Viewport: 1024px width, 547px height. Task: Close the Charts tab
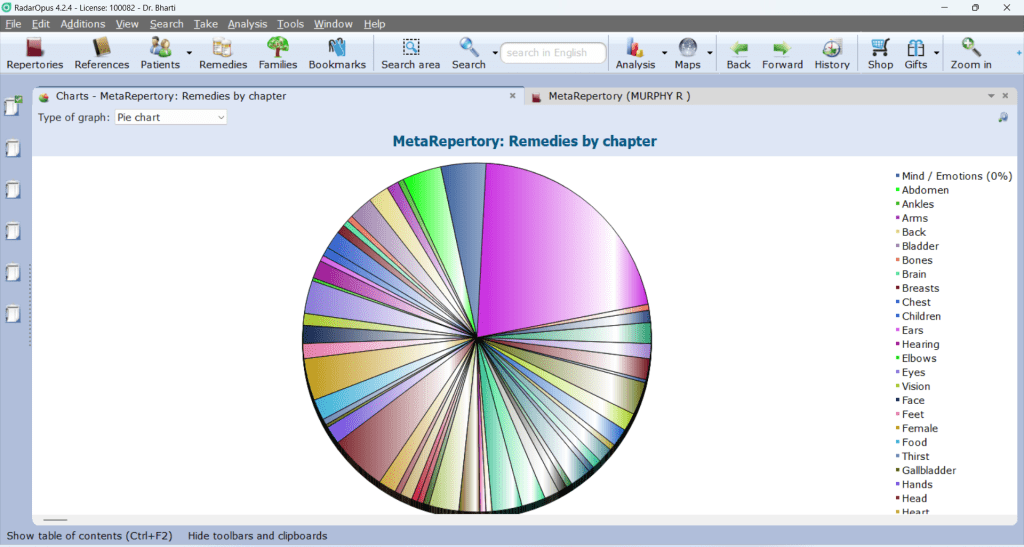(513, 96)
